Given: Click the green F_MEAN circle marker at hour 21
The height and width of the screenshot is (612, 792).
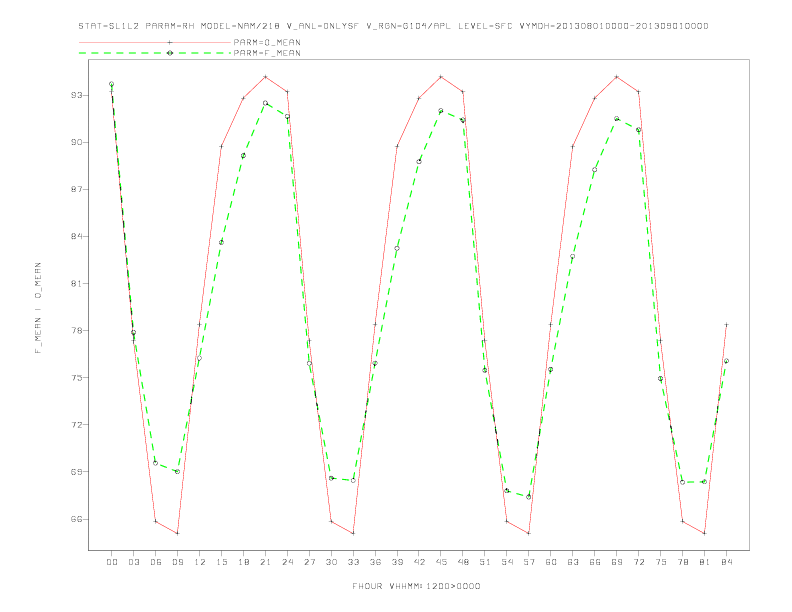Looking at the screenshot, I should click(x=265, y=103).
